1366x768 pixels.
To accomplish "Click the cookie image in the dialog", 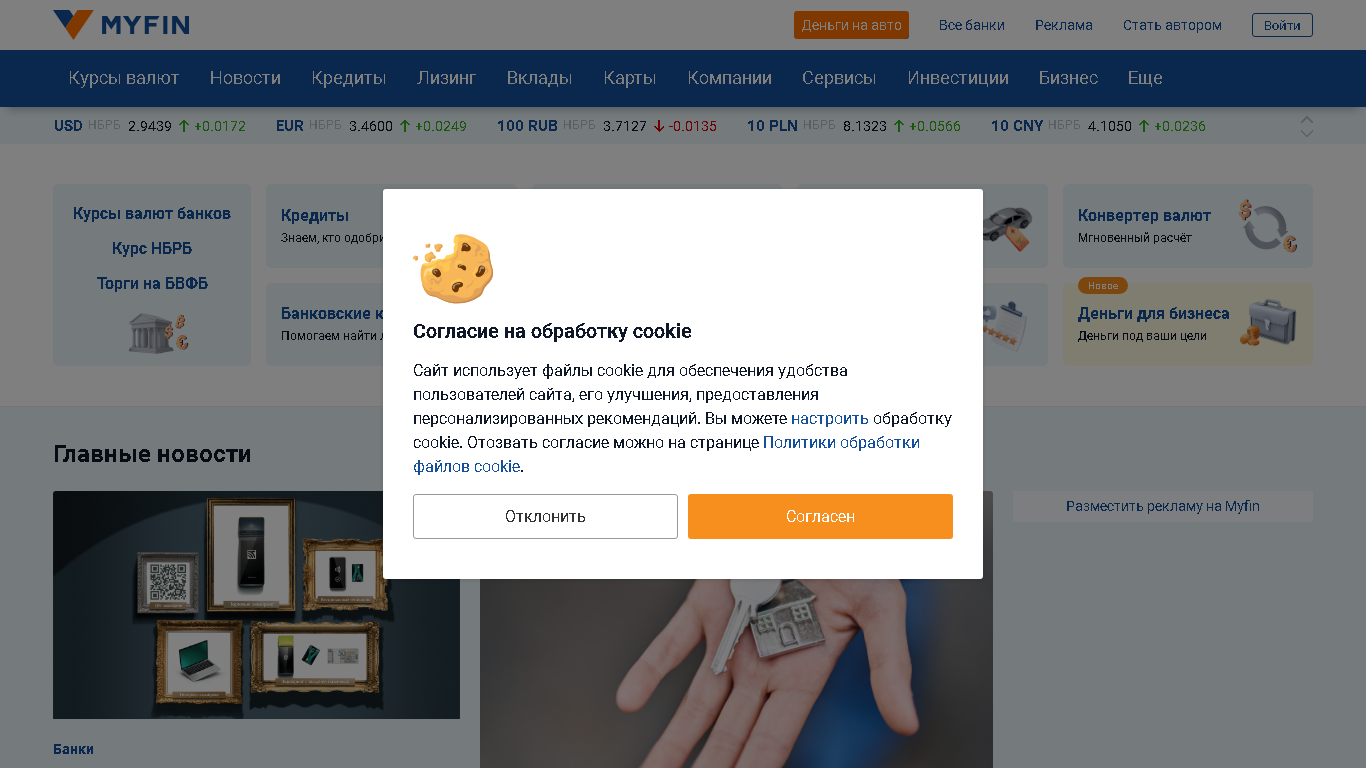I will 454,268.
